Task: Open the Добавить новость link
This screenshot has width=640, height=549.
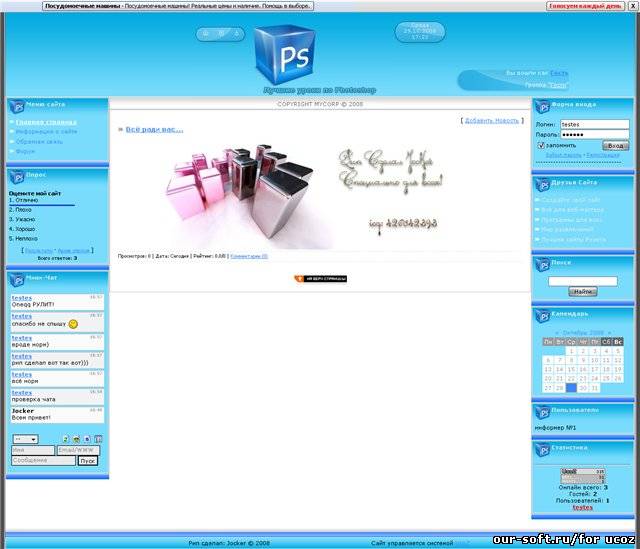Action: pyautogui.click(x=491, y=121)
